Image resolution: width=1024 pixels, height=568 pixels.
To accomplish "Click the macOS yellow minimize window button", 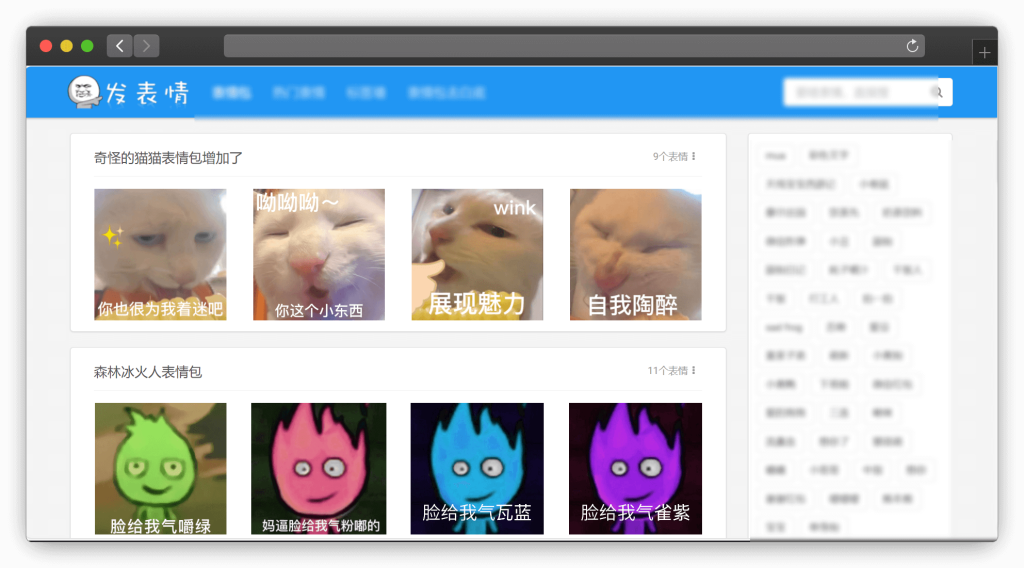I will (67, 46).
